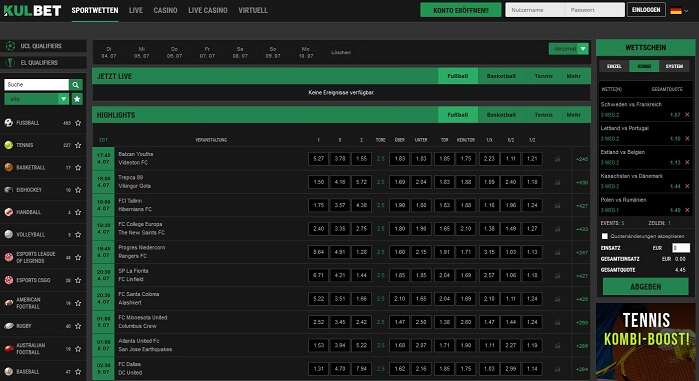Viewport: 699px width, 381px height.
Task: Favorite Rugby with its star
Action: tap(78, 326)
